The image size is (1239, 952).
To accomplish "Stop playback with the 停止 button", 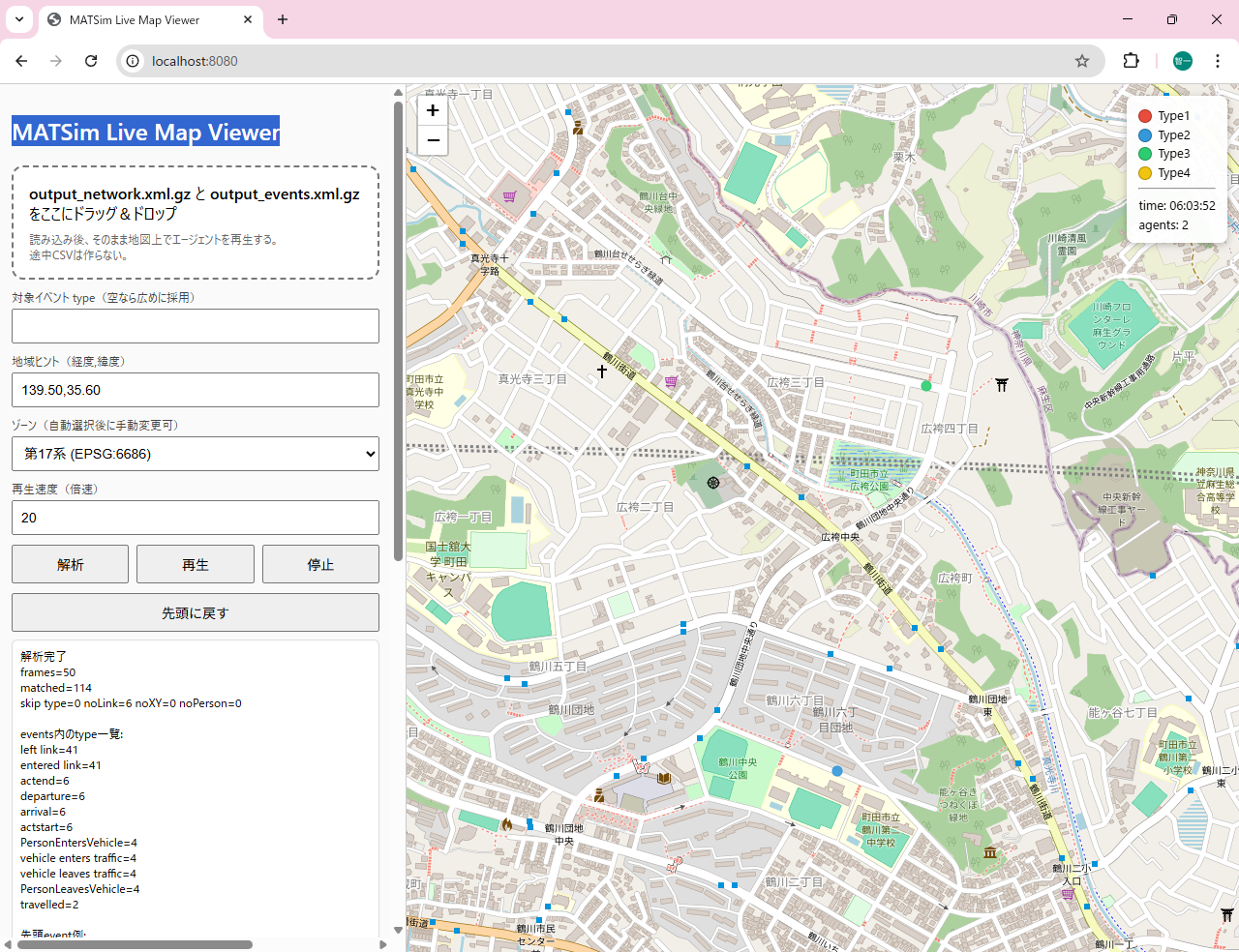I will [x=320, y=564].
